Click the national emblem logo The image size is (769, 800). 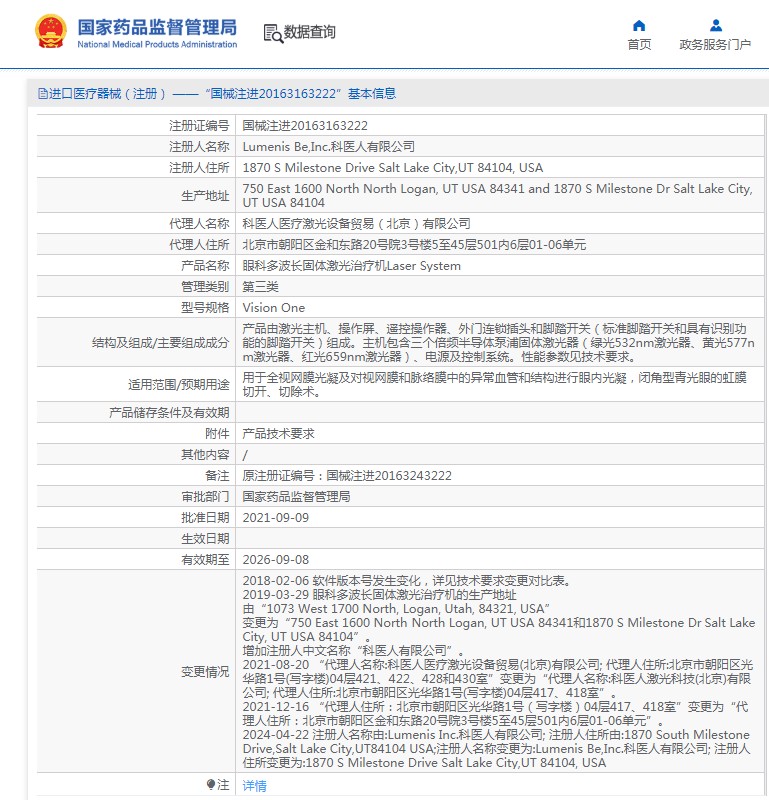[x=51, y=32]
